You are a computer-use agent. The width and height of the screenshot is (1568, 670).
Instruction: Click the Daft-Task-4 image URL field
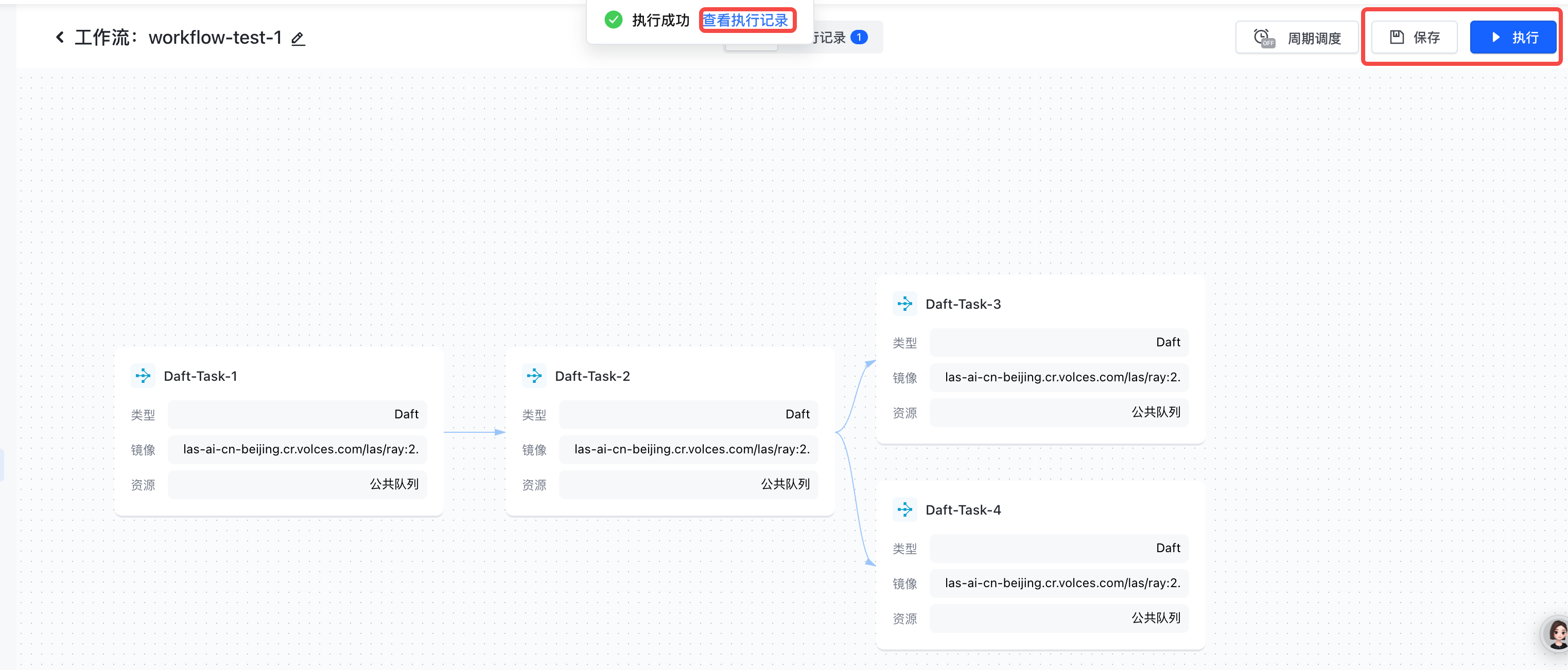(1058, 583)
